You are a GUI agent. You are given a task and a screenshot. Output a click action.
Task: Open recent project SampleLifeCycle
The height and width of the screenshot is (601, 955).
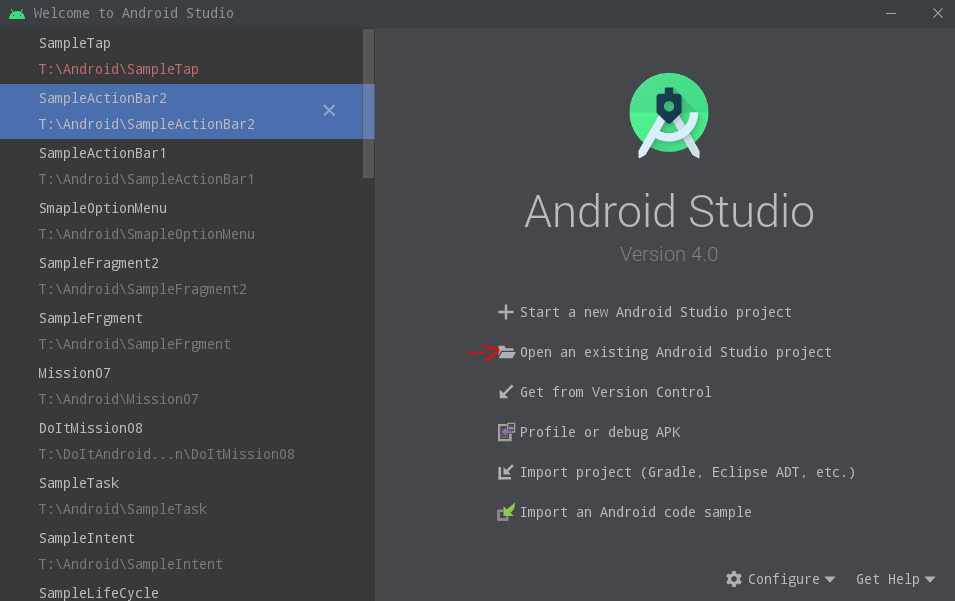(x=99, y=593)
